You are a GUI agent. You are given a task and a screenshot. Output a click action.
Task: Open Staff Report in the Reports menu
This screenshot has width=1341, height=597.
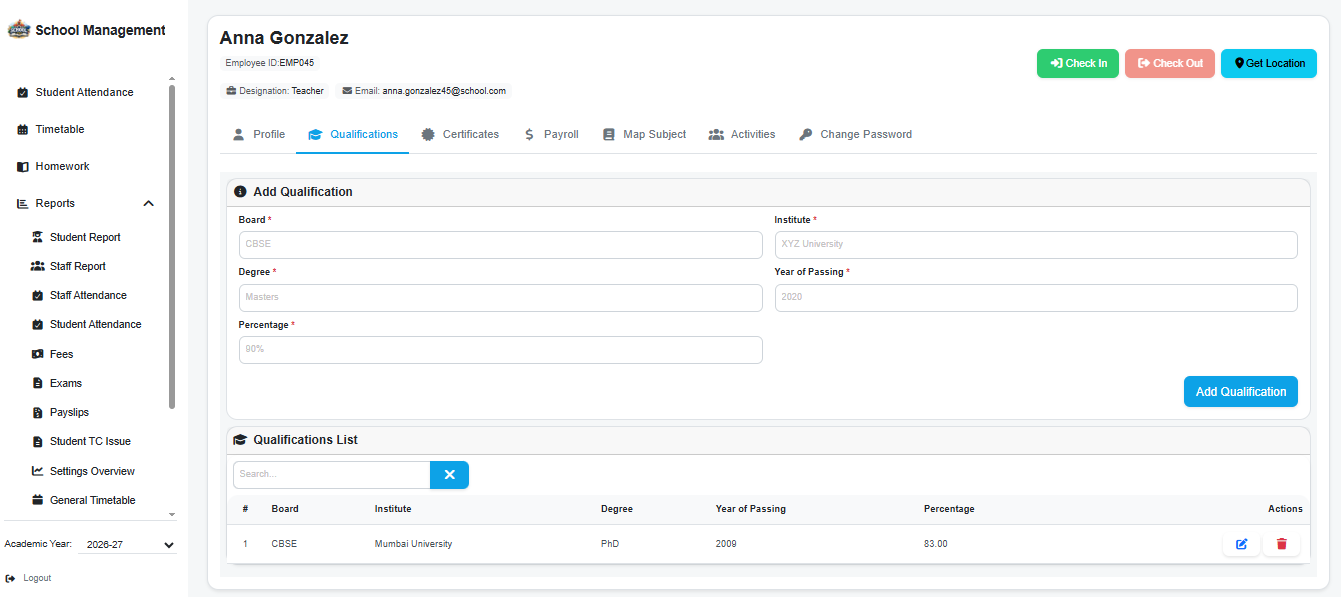coord(78,266)
